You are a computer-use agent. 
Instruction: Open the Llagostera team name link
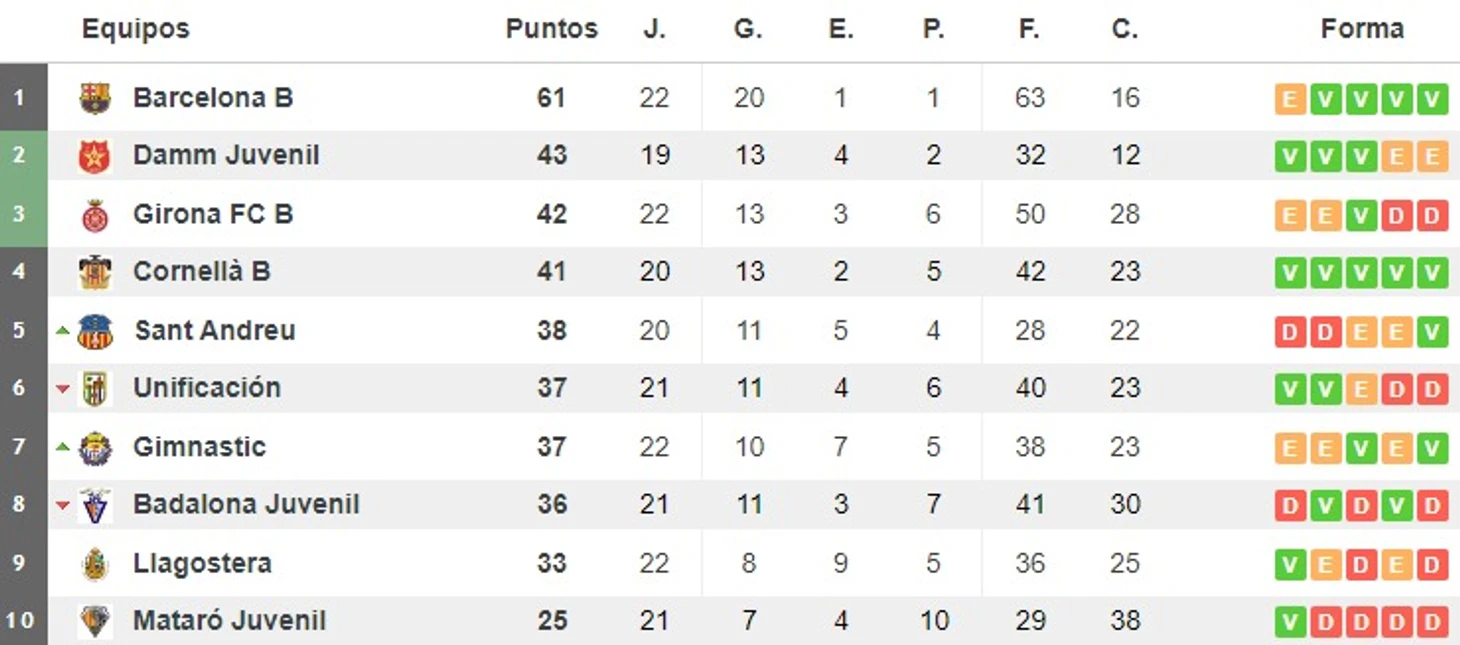click(x=202, y=563)
